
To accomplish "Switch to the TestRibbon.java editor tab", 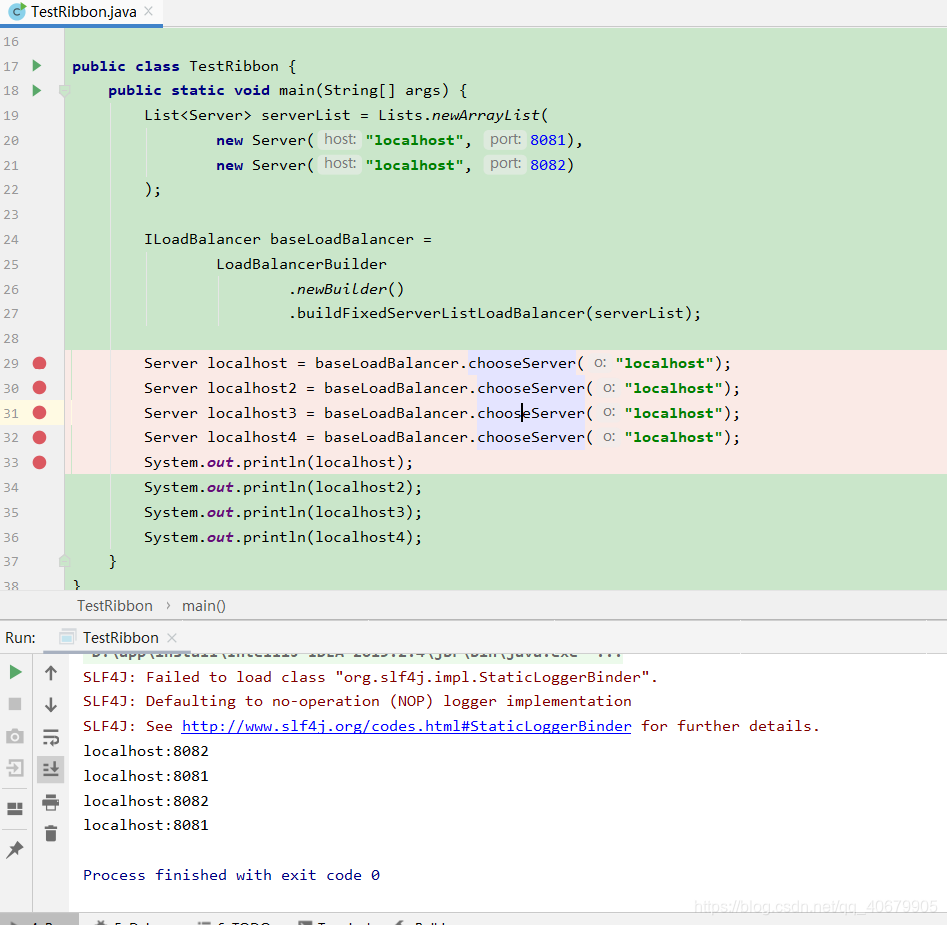I will click(83, 11).
